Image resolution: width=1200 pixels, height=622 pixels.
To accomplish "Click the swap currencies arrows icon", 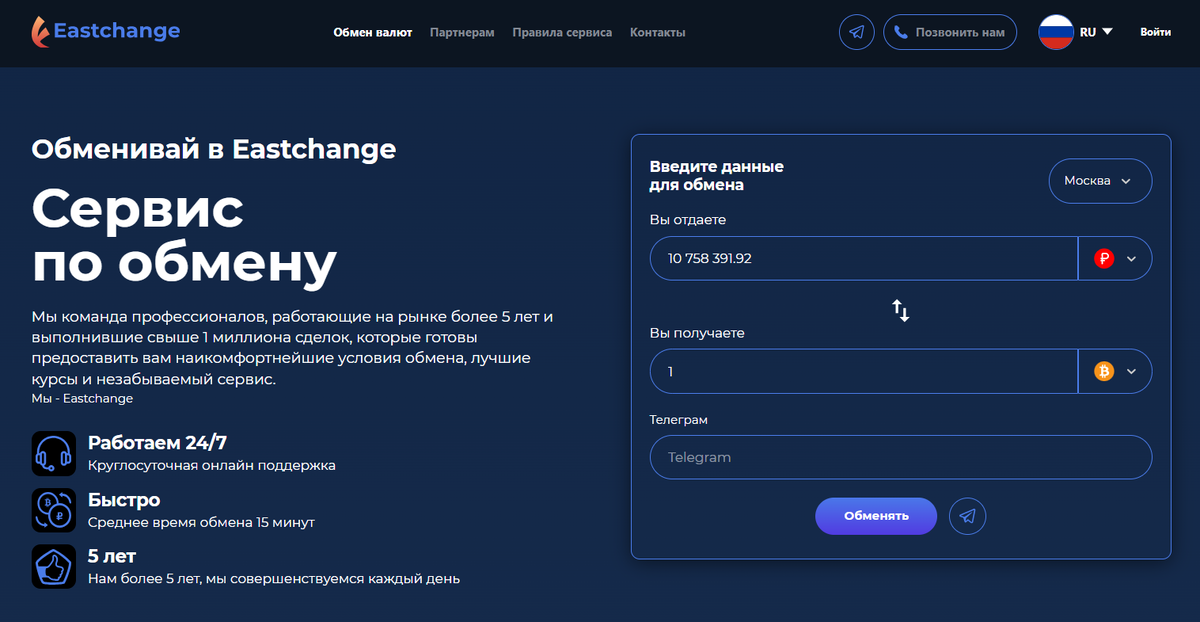I will click(901, 311).
